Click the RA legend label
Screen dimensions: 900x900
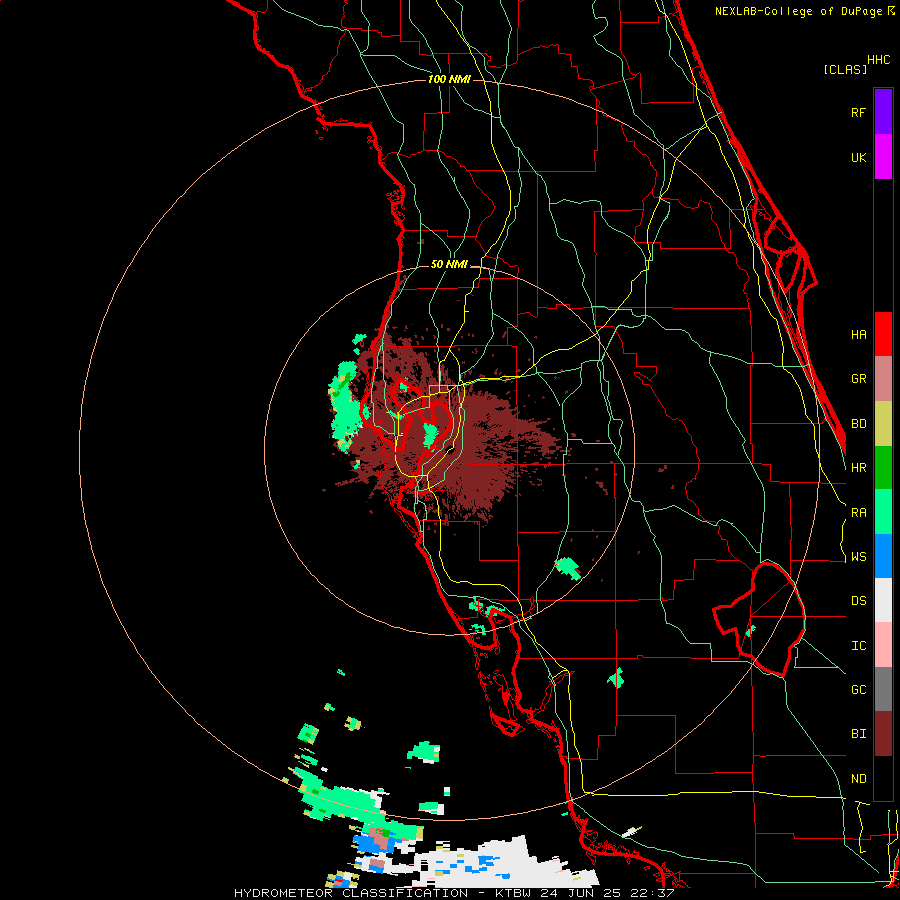[858, 513]
